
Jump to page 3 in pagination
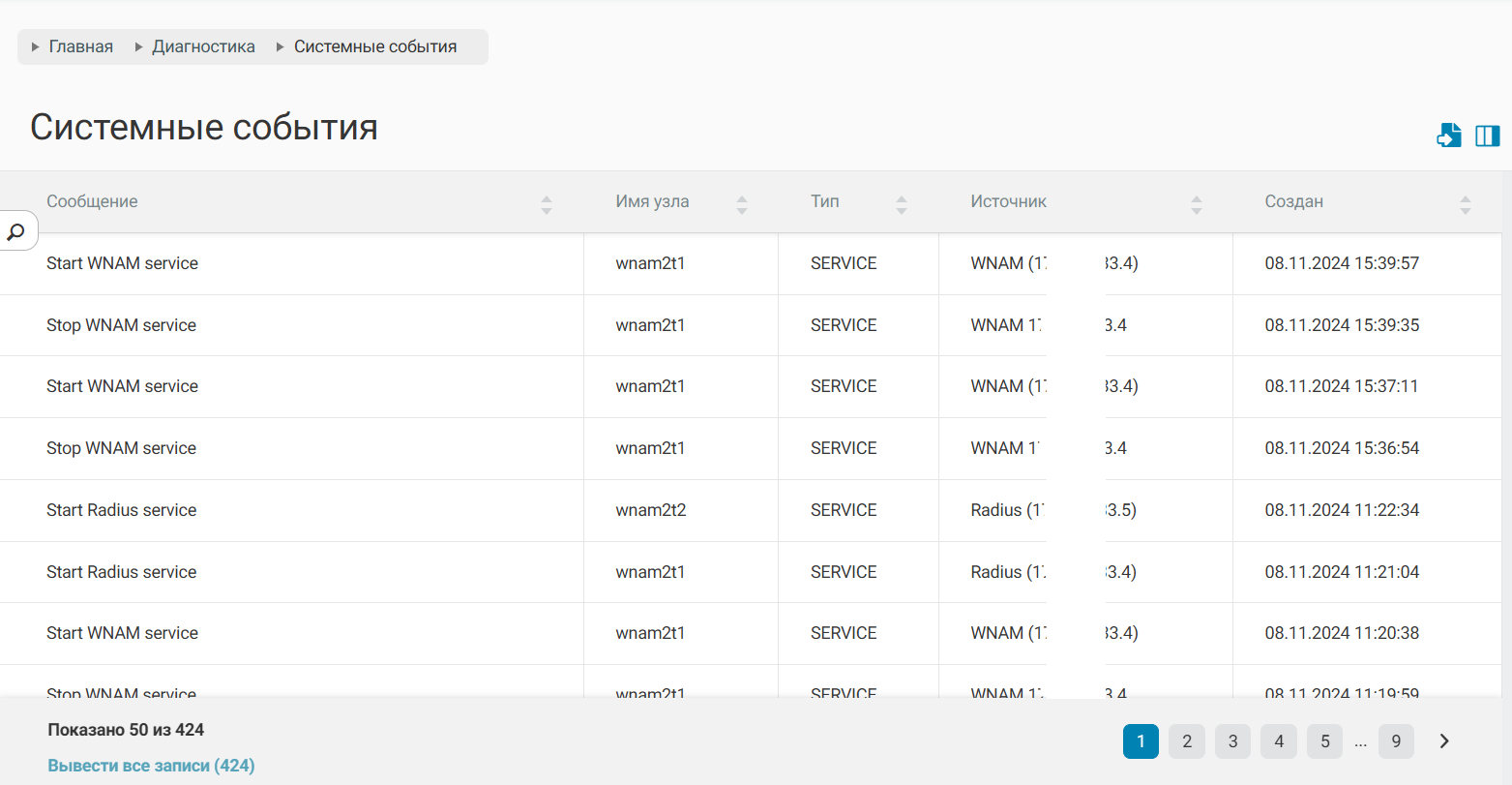pos(1232,741)
